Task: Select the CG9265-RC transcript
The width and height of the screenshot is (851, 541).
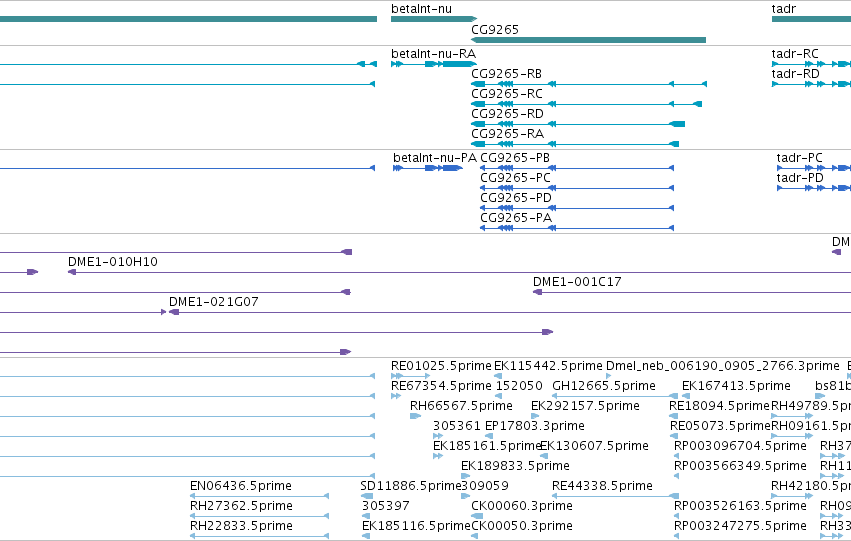Action: pyautogui.click(x=586, y=104)
